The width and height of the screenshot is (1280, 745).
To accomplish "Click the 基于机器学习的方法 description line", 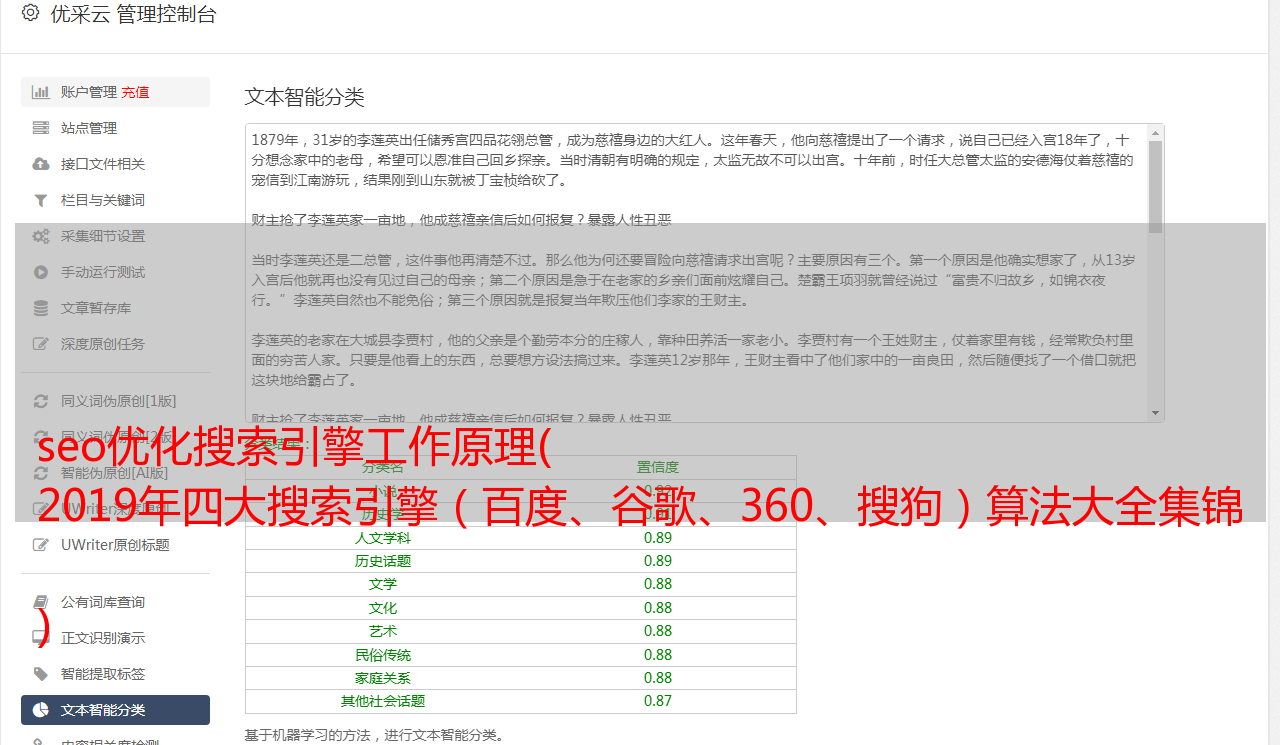I will (375, 736).
